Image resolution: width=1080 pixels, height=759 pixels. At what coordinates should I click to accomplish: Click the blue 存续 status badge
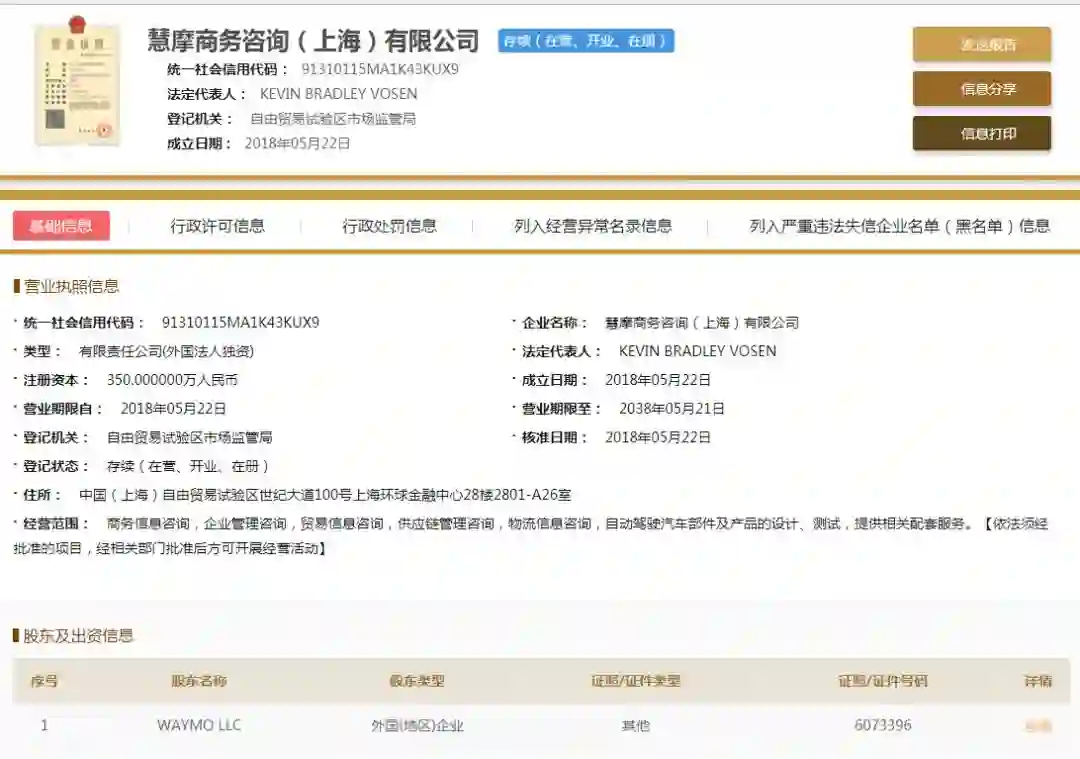586,41
